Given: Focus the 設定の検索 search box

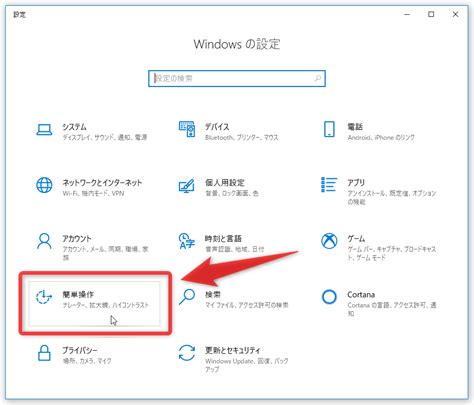Looking at the screenshot, I should click(x=237, y=78).
